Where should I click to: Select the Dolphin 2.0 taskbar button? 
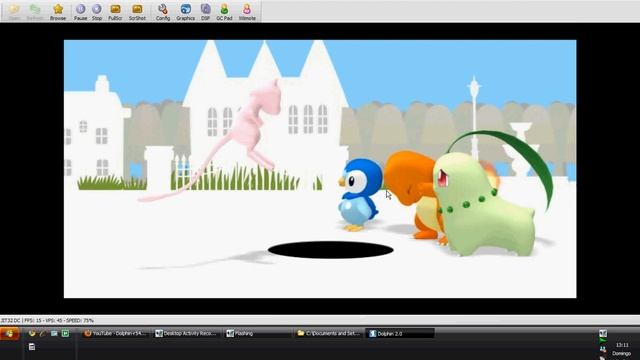pos(400,333)
